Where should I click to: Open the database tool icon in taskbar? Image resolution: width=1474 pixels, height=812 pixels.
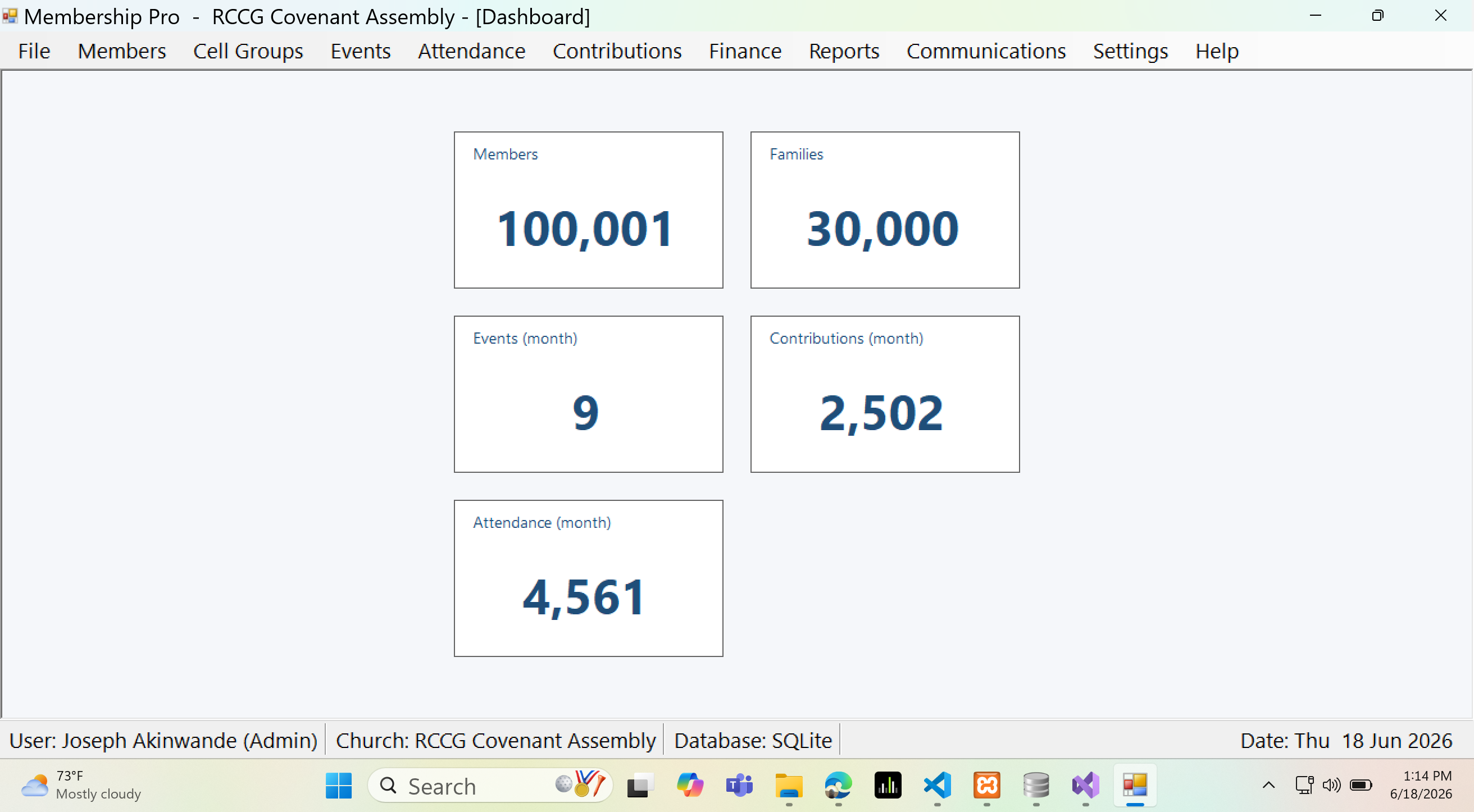coord(1036,786)
